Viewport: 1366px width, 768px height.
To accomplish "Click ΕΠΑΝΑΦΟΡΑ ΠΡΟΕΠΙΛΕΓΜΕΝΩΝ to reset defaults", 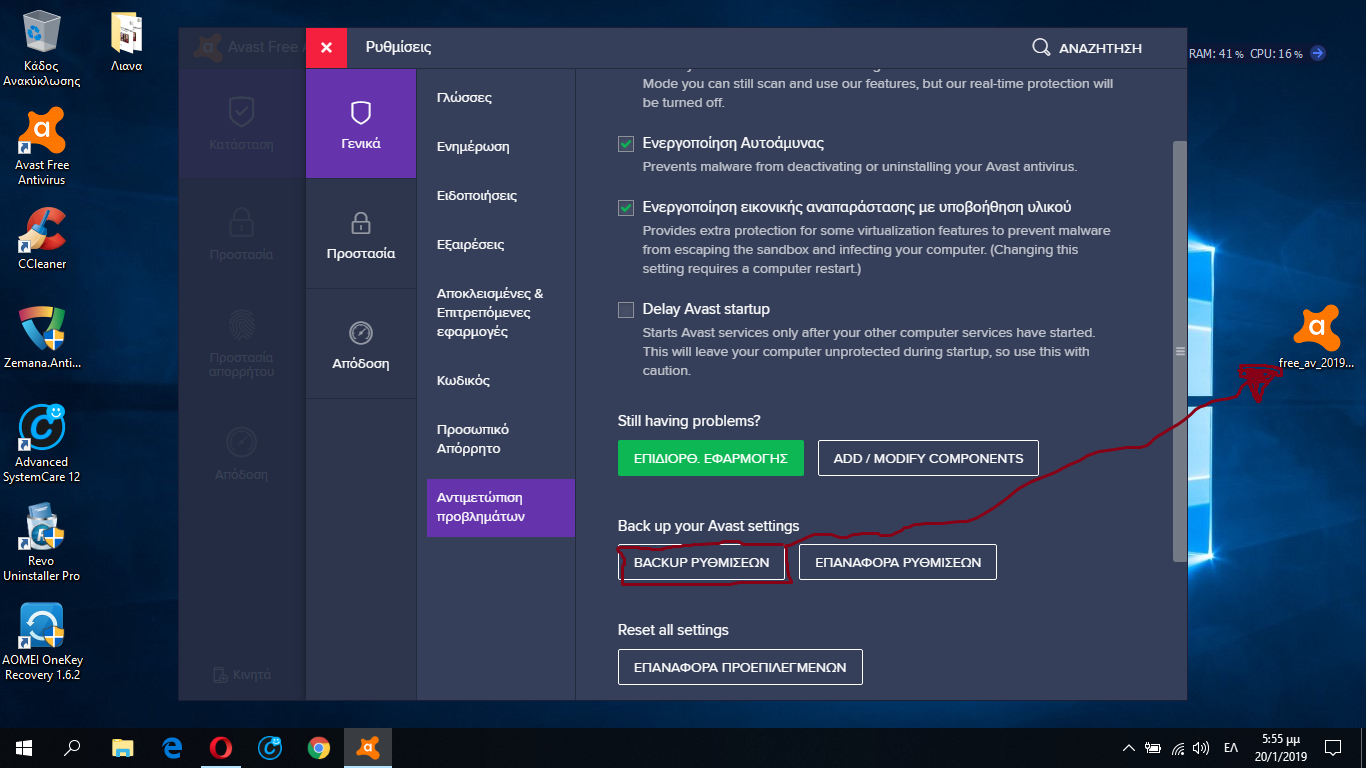I will (740, 667).
